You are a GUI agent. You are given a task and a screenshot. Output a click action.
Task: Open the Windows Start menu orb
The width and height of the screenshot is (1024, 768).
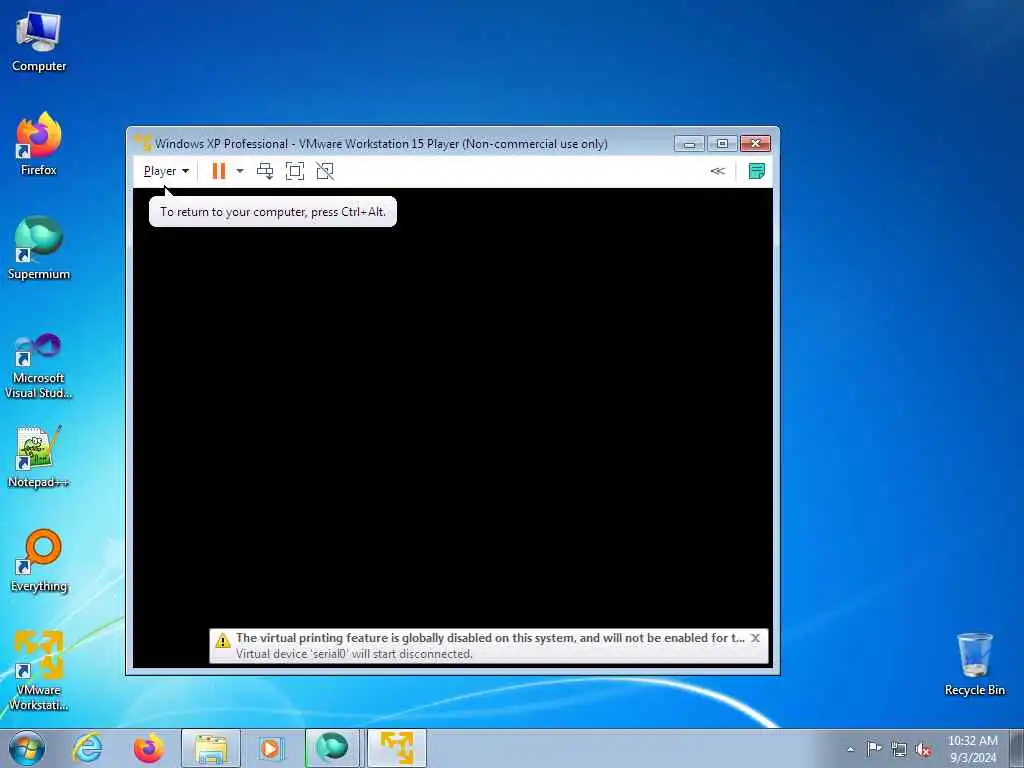tap(27, 748)
